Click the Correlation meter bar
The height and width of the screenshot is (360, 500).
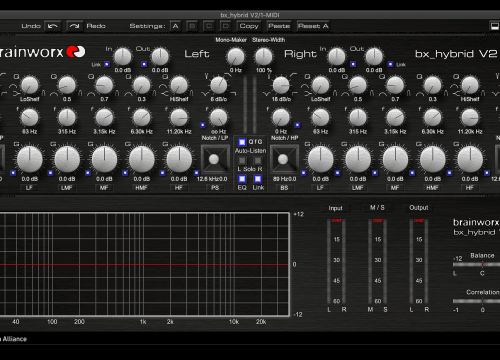(x=476, y=301)
